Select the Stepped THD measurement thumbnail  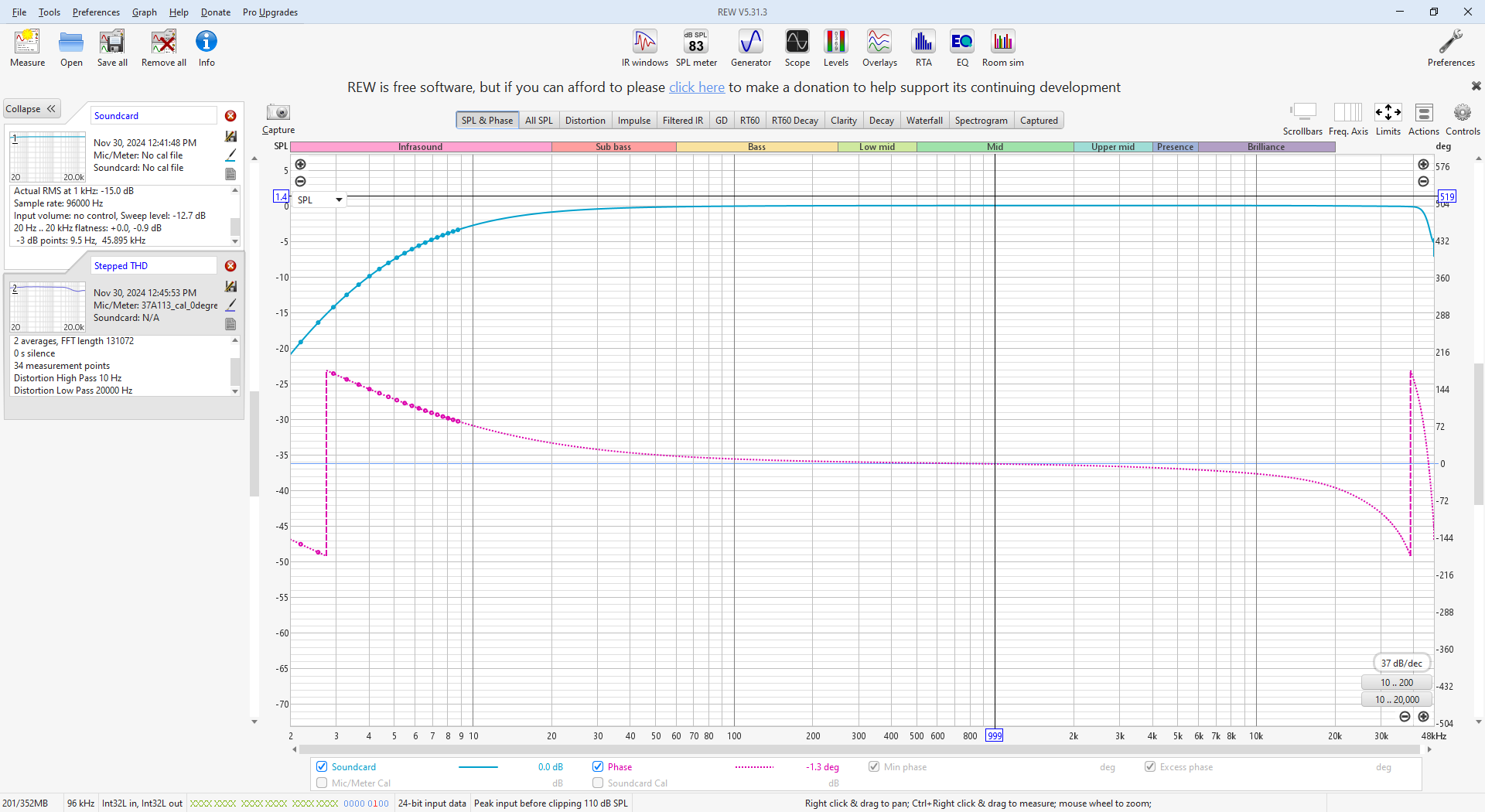click(x=47, y=307)
